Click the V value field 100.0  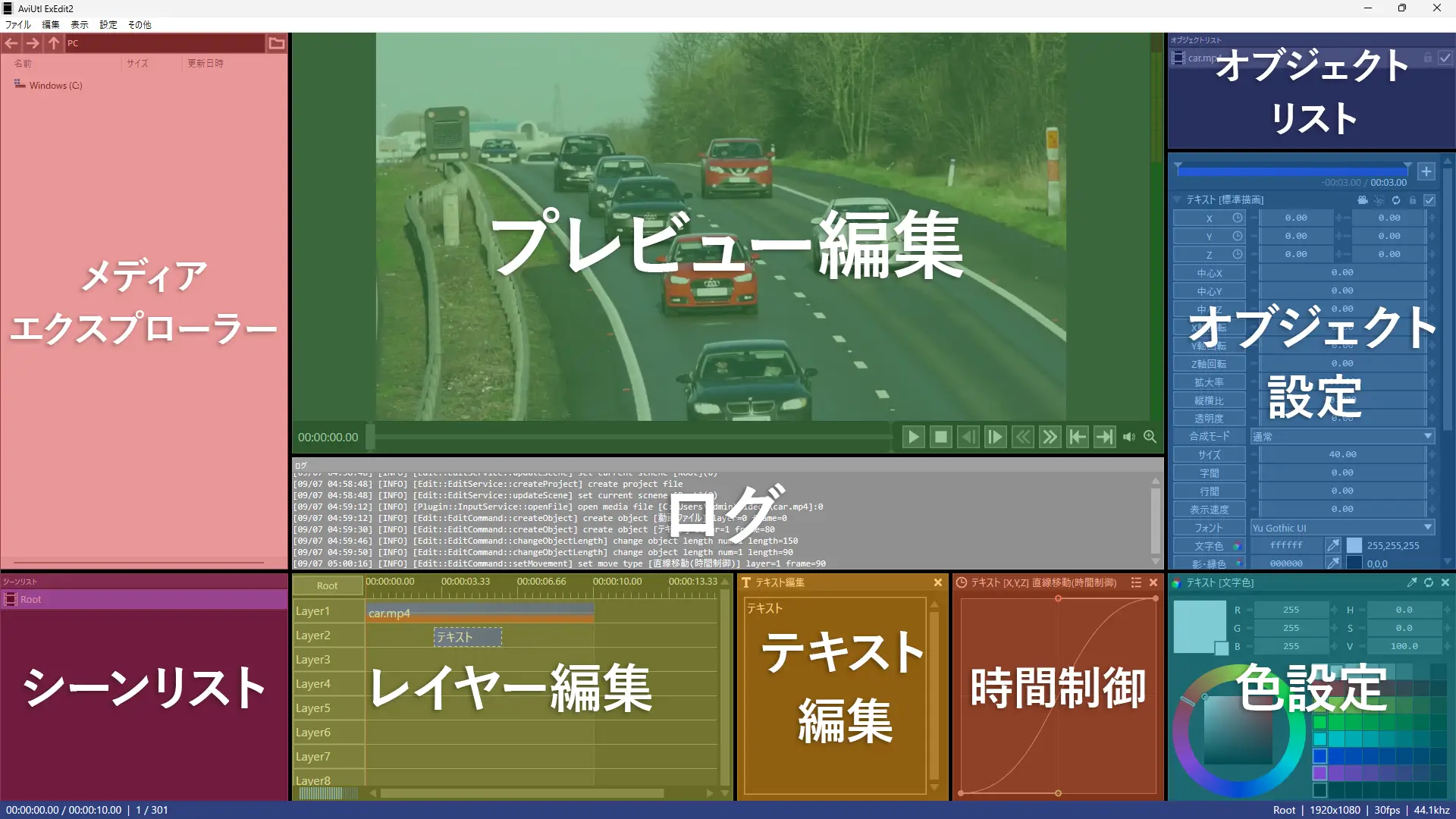point(1404,646)
